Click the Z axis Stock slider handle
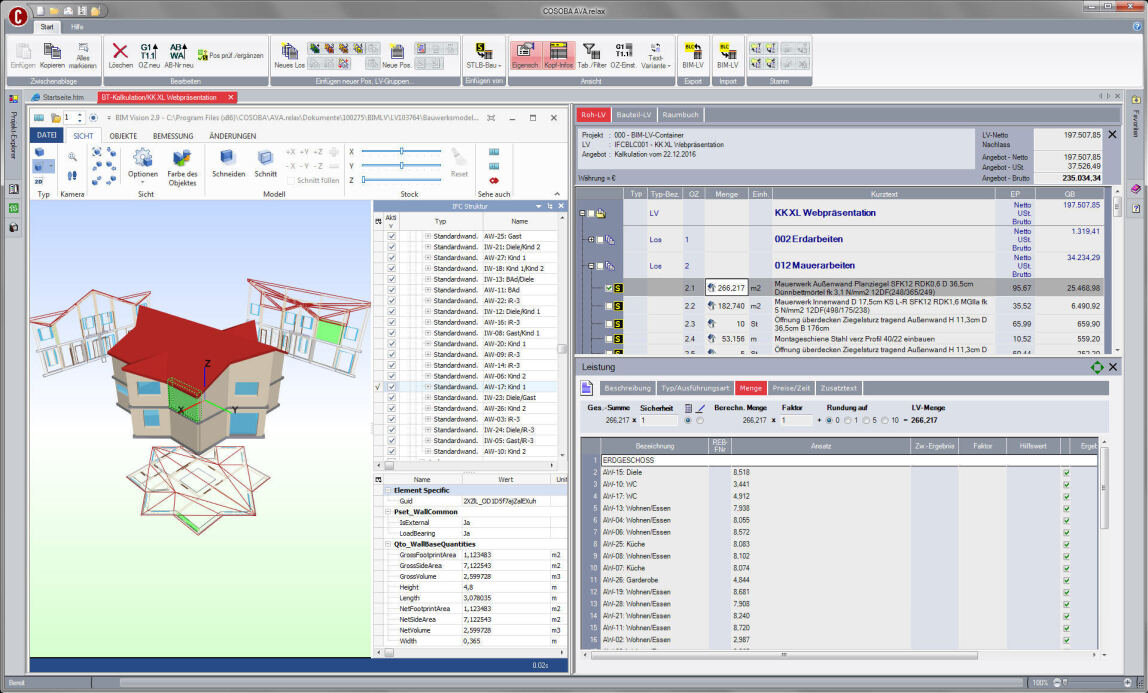Viewport: 1148px width, 693px height. (364, 180)
